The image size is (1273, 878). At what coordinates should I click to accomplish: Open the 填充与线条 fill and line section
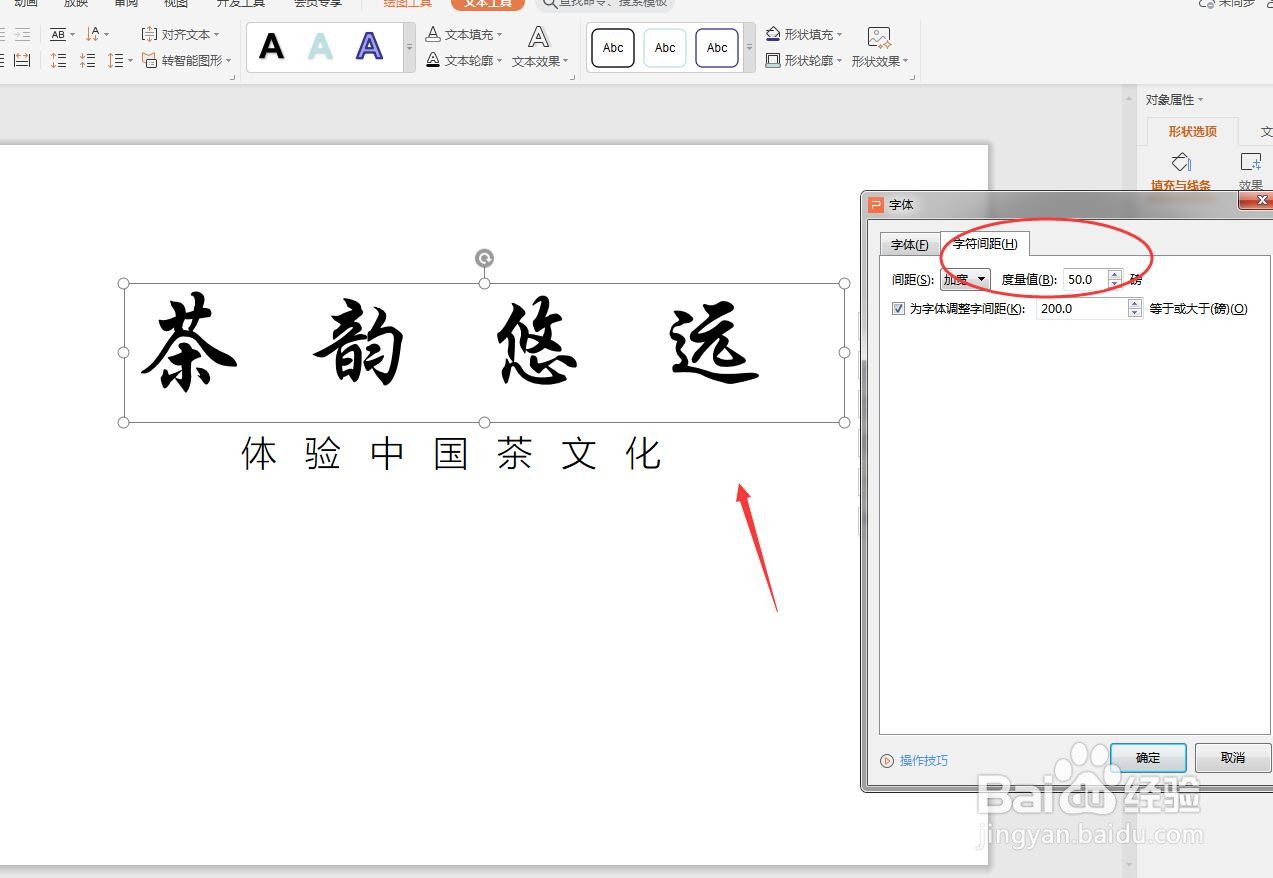[x=1181, y=171]
